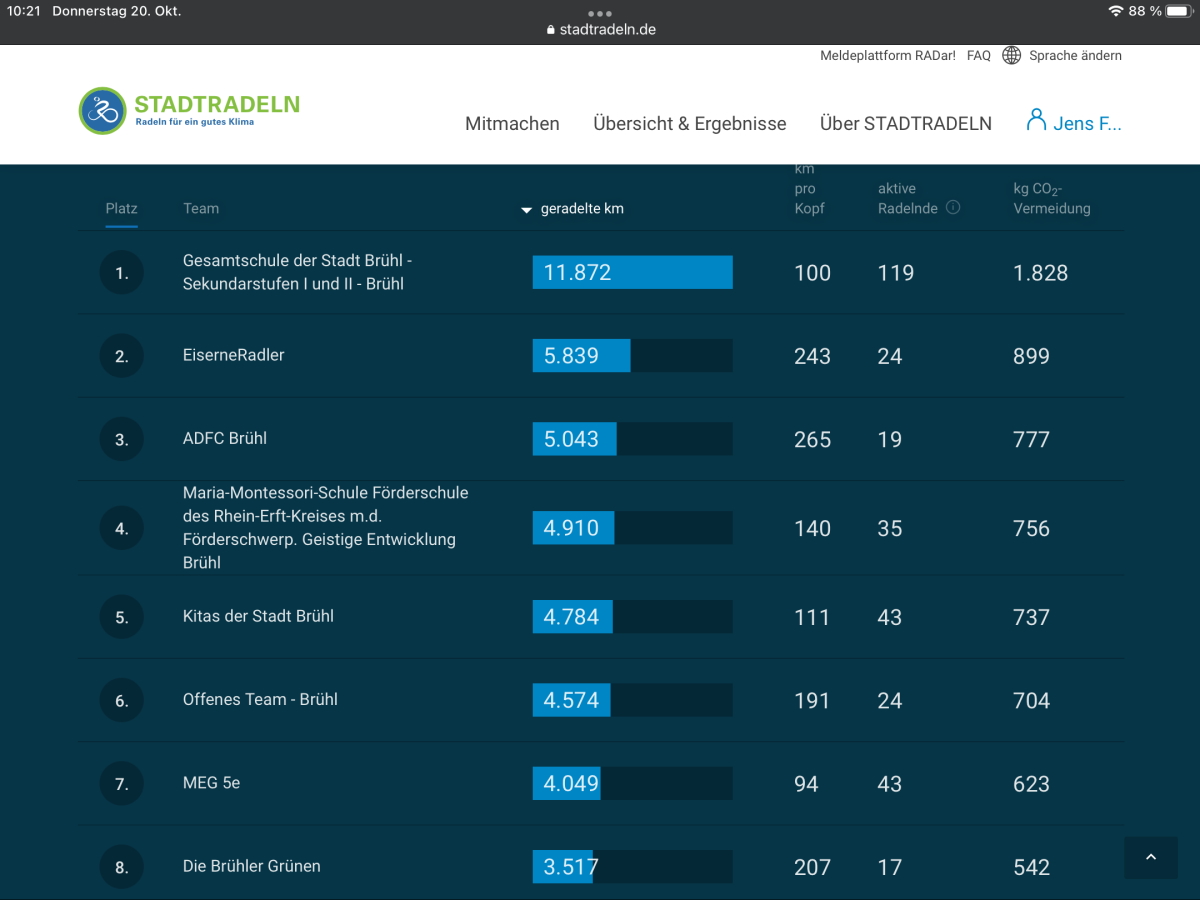Click the info icon next to aktive Radelnde
This screenshot has height=900, width=1200.
point(953,208)
